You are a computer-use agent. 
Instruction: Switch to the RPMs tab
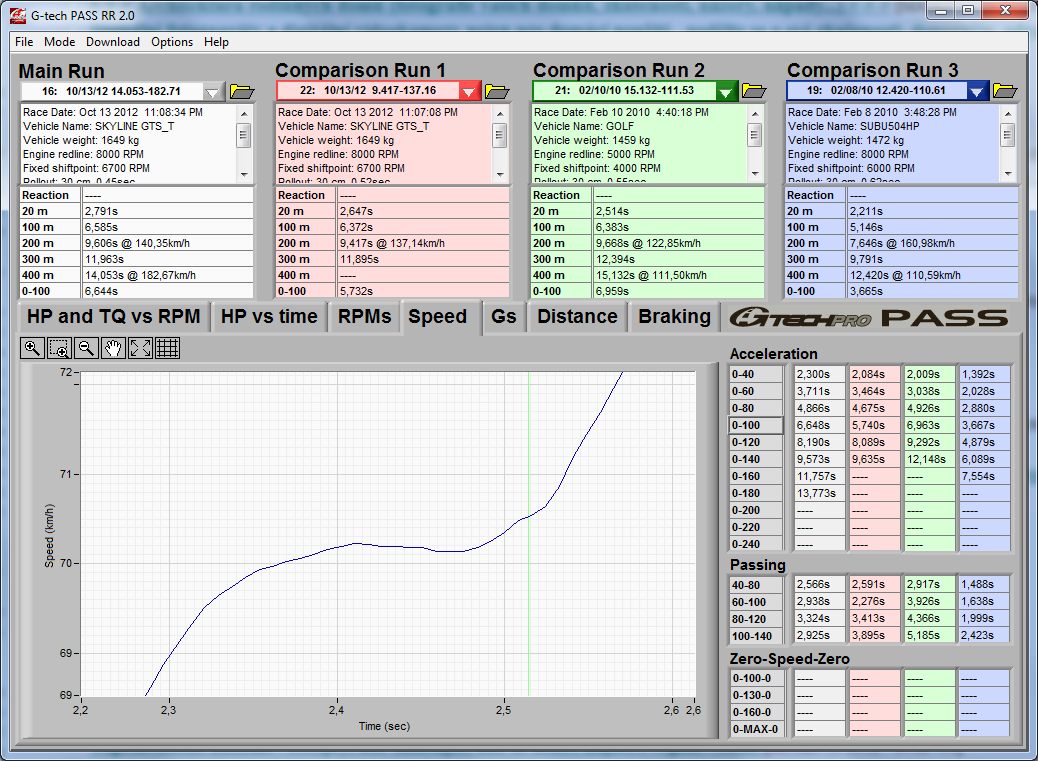[364, 316]
